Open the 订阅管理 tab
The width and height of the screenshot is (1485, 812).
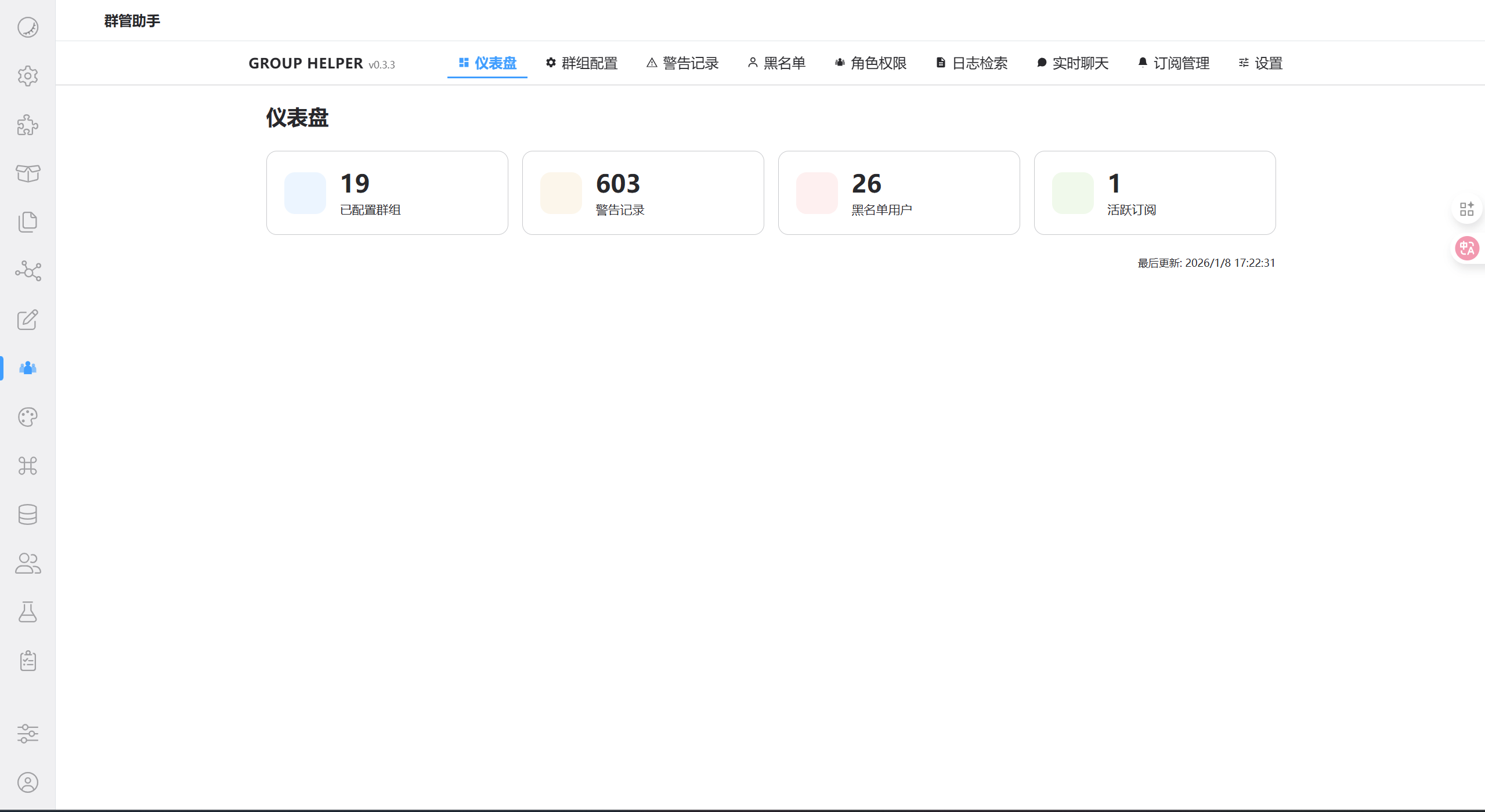1173,63
